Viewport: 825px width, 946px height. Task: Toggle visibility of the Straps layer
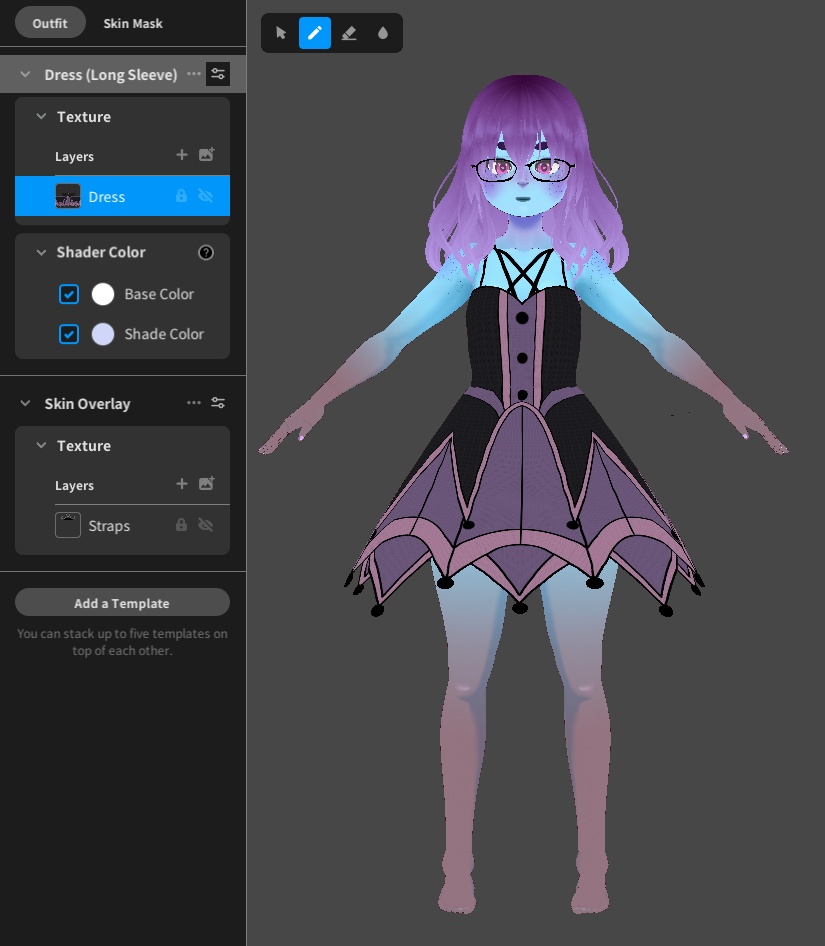click(204, 525)
